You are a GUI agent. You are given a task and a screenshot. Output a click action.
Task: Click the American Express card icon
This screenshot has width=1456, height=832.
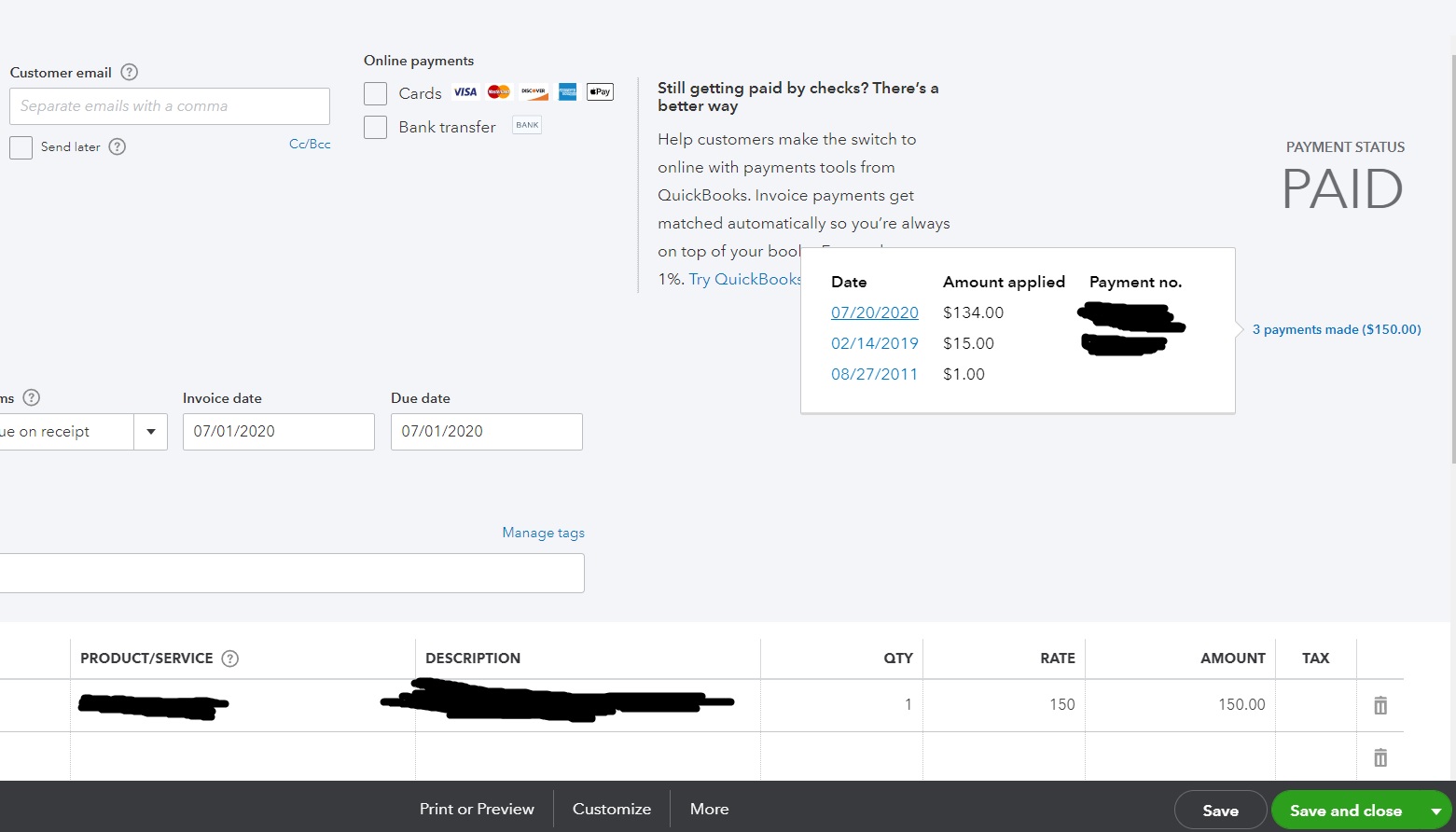pyautogui.click(x=567, y=91)
